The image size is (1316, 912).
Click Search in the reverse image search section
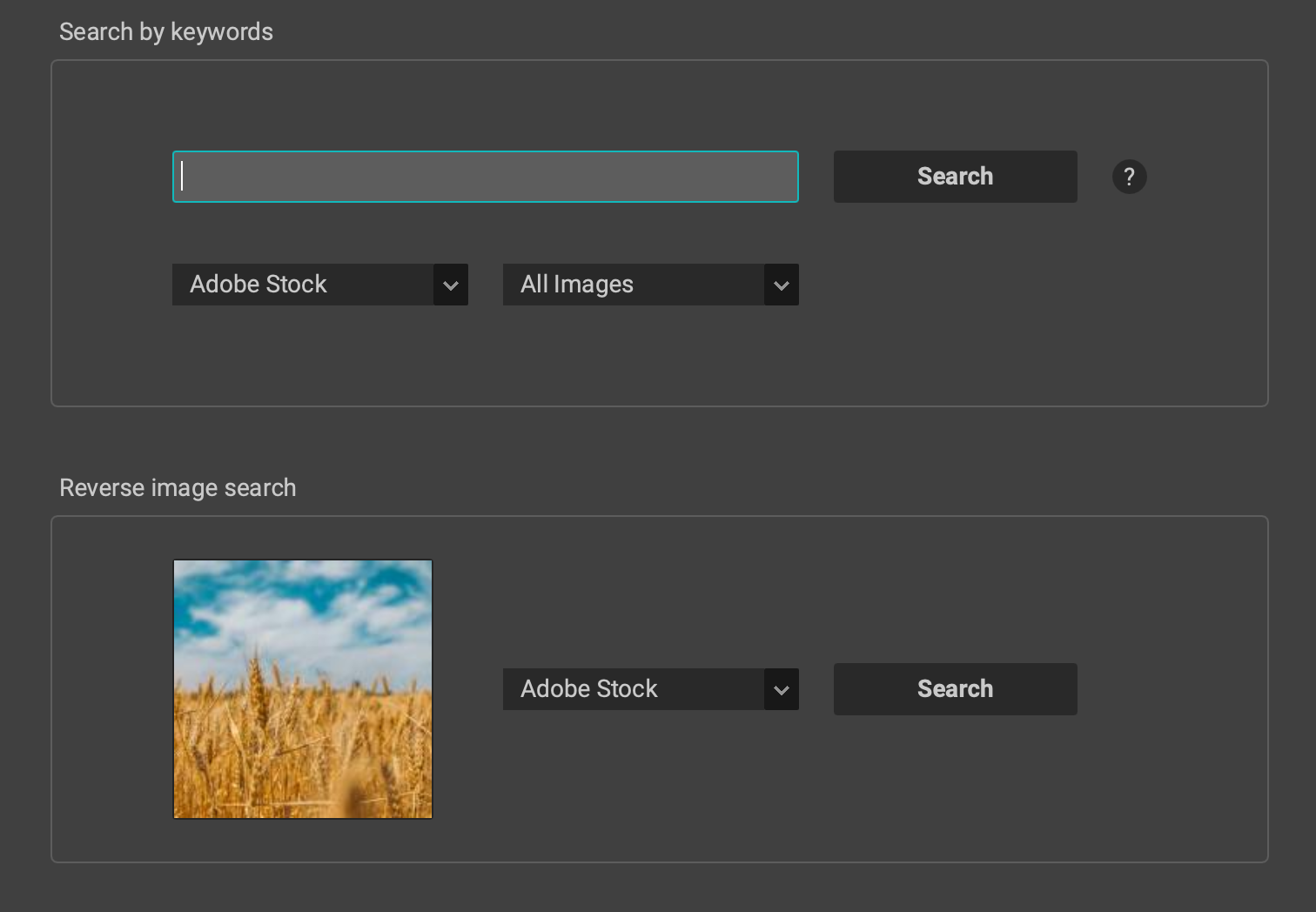(x=955, y=689)
